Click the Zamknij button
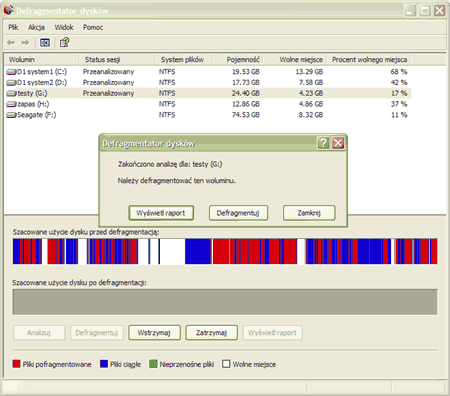Viewport: 450px width, 396px height. click(x=309, y=213)
